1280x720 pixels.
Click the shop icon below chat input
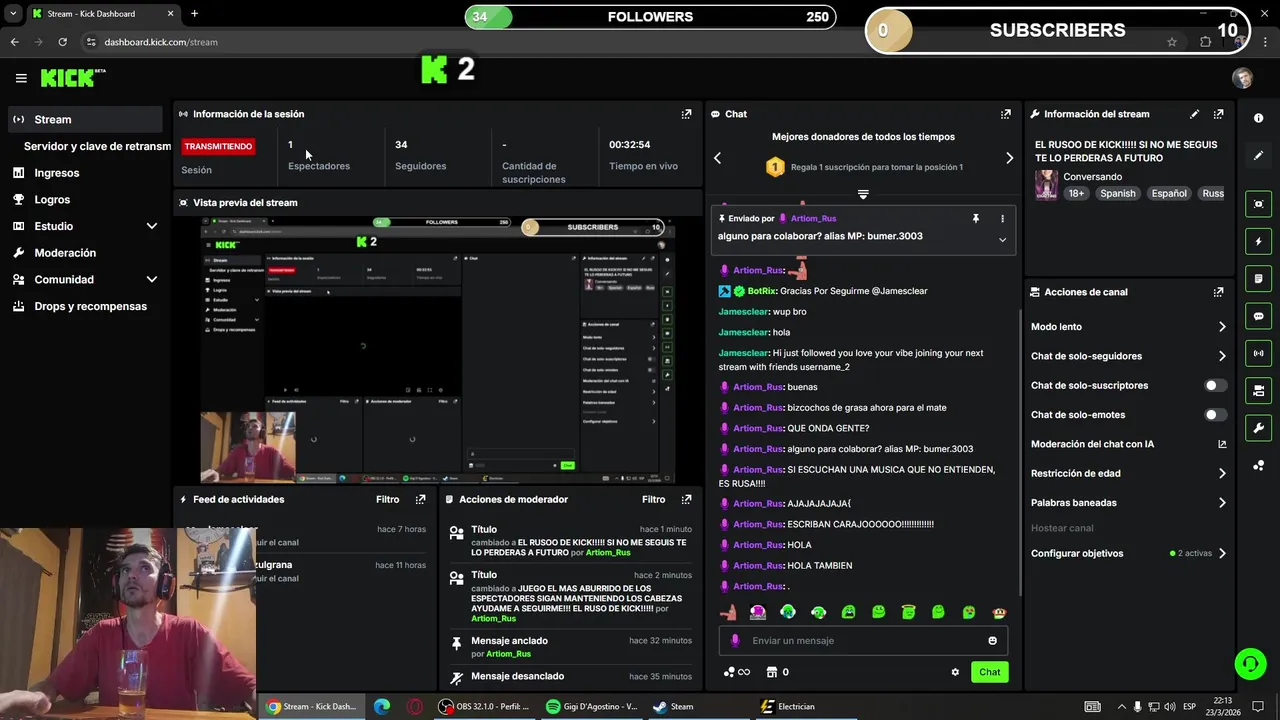click(x=777, y=672)
